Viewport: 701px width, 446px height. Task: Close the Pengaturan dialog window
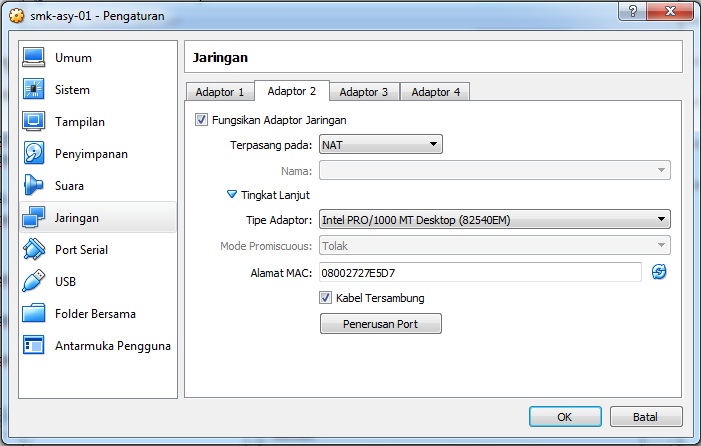(670, 11)
